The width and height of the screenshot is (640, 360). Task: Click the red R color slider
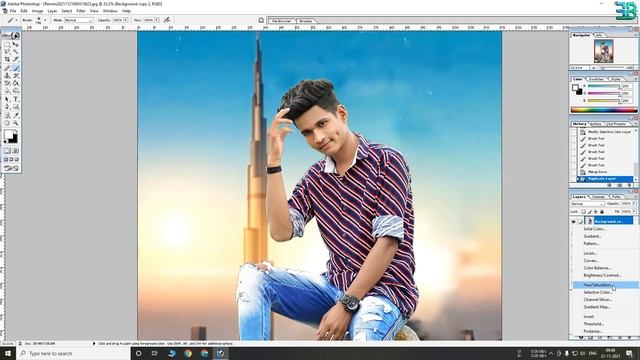[x=604, y=86]
